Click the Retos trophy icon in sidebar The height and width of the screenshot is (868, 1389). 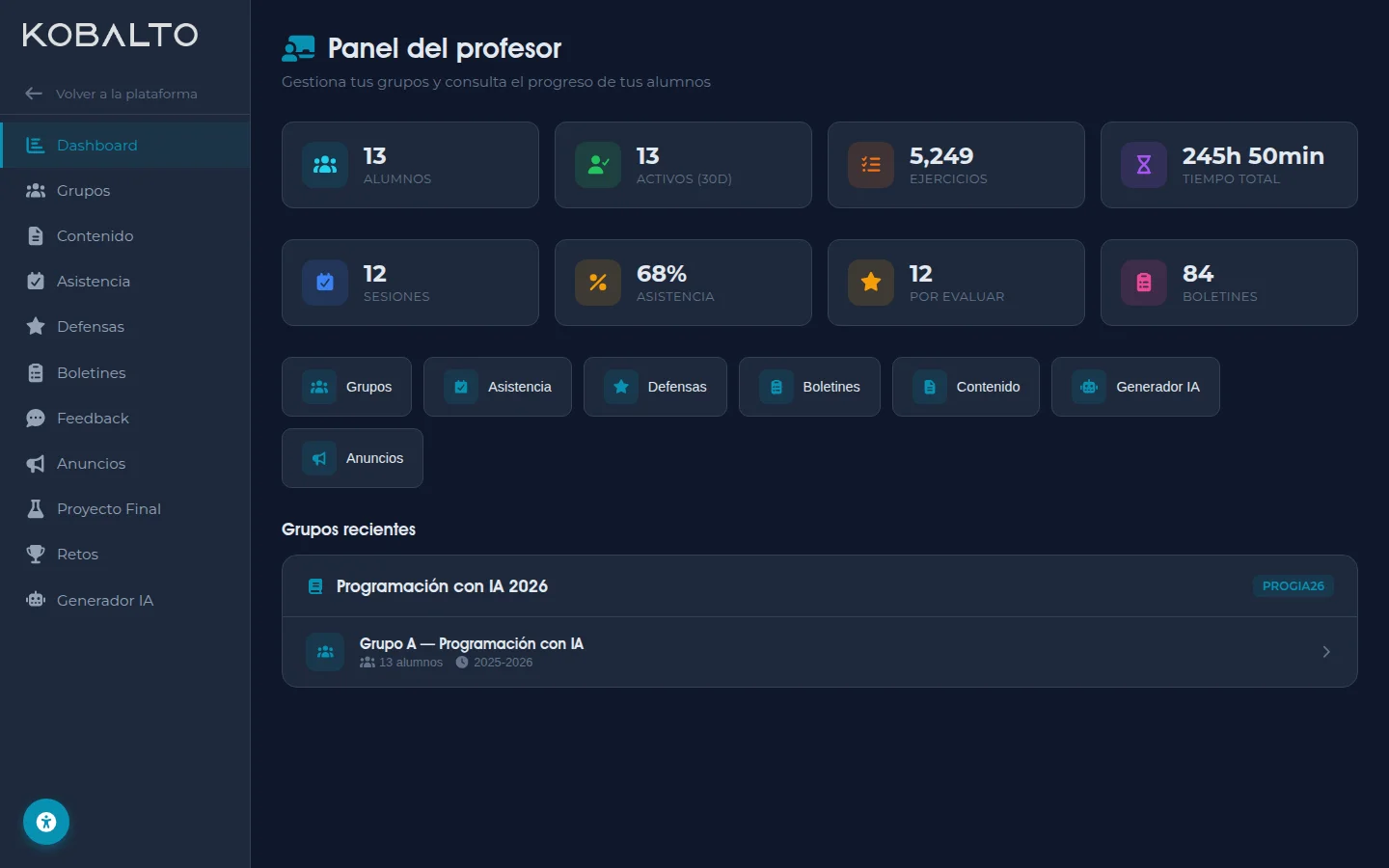point(36,555)
